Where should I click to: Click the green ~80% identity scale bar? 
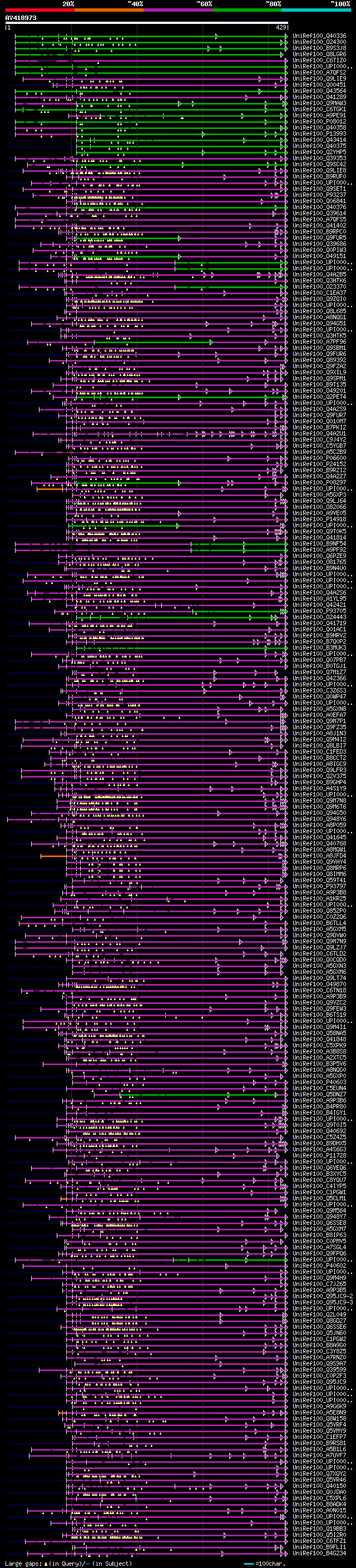coord(247,10)
